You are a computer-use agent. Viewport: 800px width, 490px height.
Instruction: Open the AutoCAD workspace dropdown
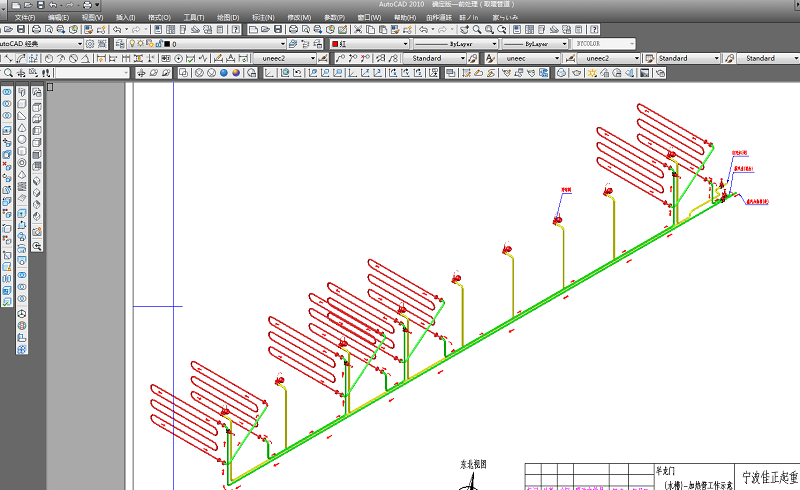point(79,44)
